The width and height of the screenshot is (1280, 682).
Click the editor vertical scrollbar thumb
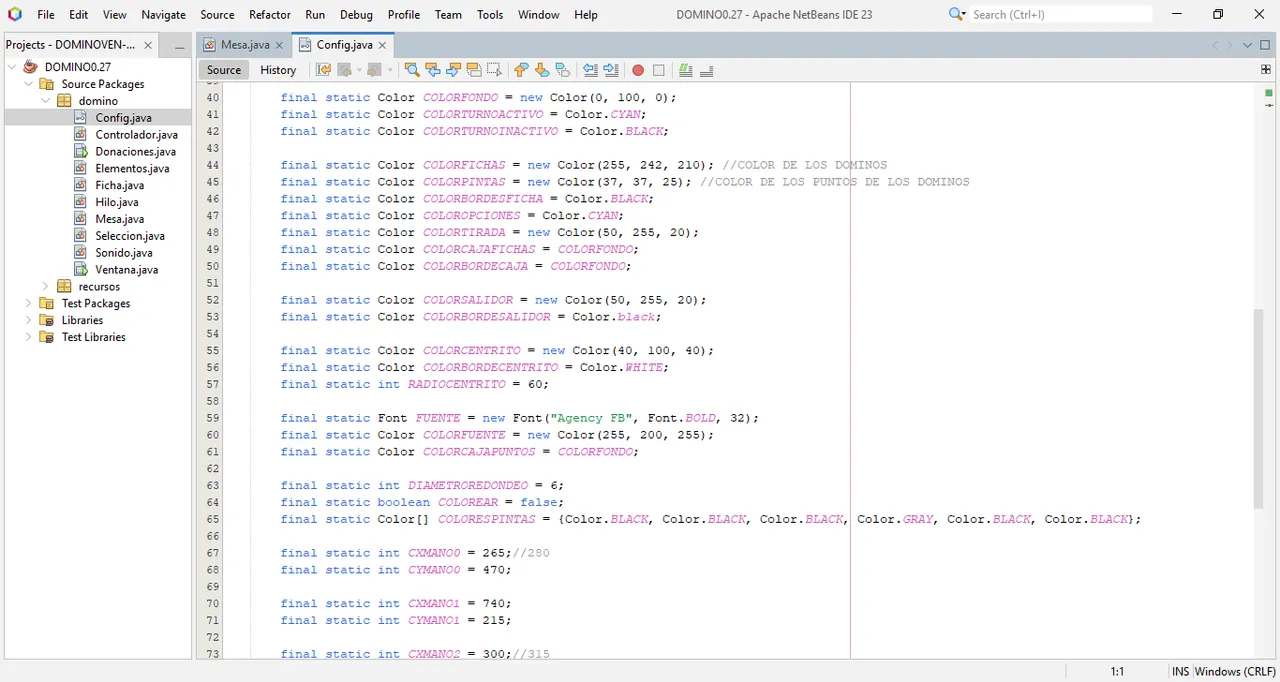(x=1259, y=408)
